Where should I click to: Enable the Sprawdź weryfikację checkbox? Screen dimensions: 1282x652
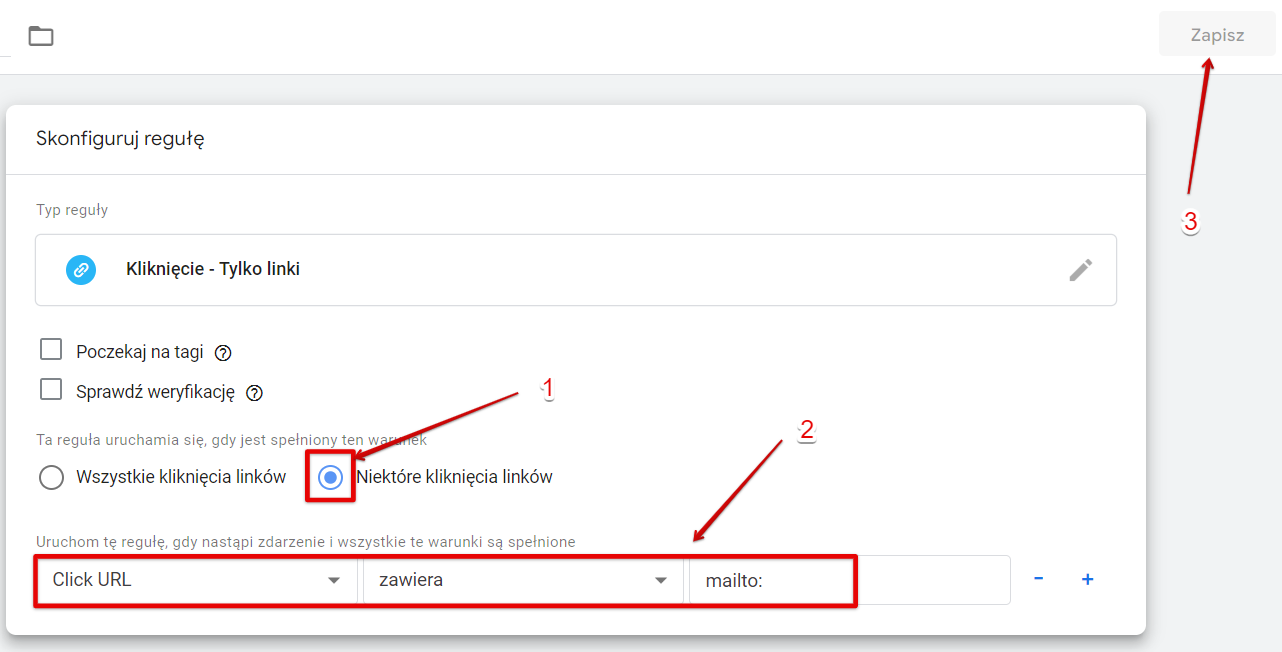(x=51, y=390)
